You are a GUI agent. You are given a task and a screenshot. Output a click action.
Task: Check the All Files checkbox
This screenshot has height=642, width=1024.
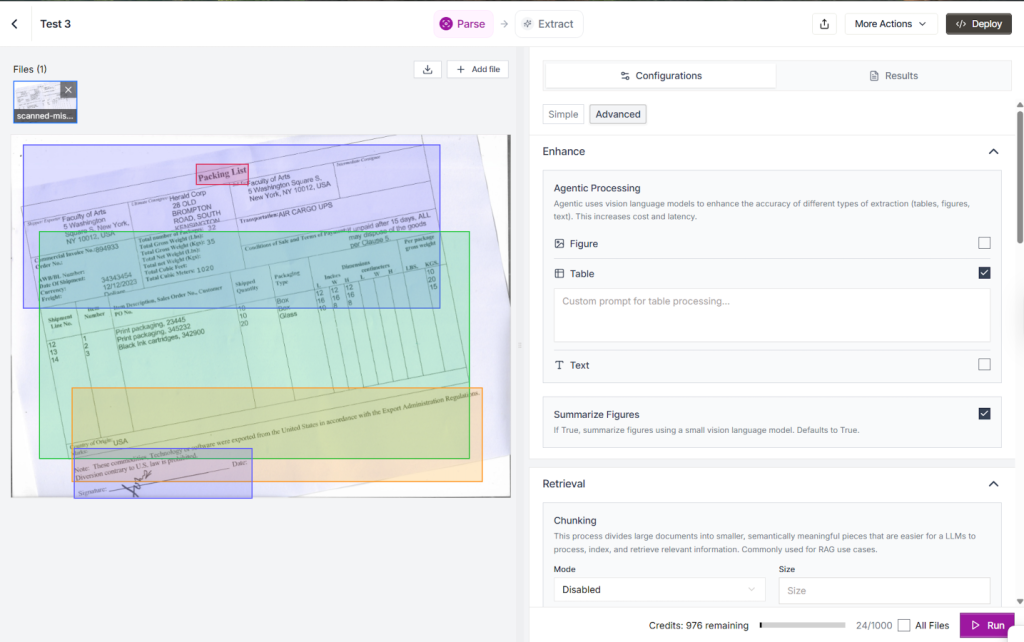[904, 626]
